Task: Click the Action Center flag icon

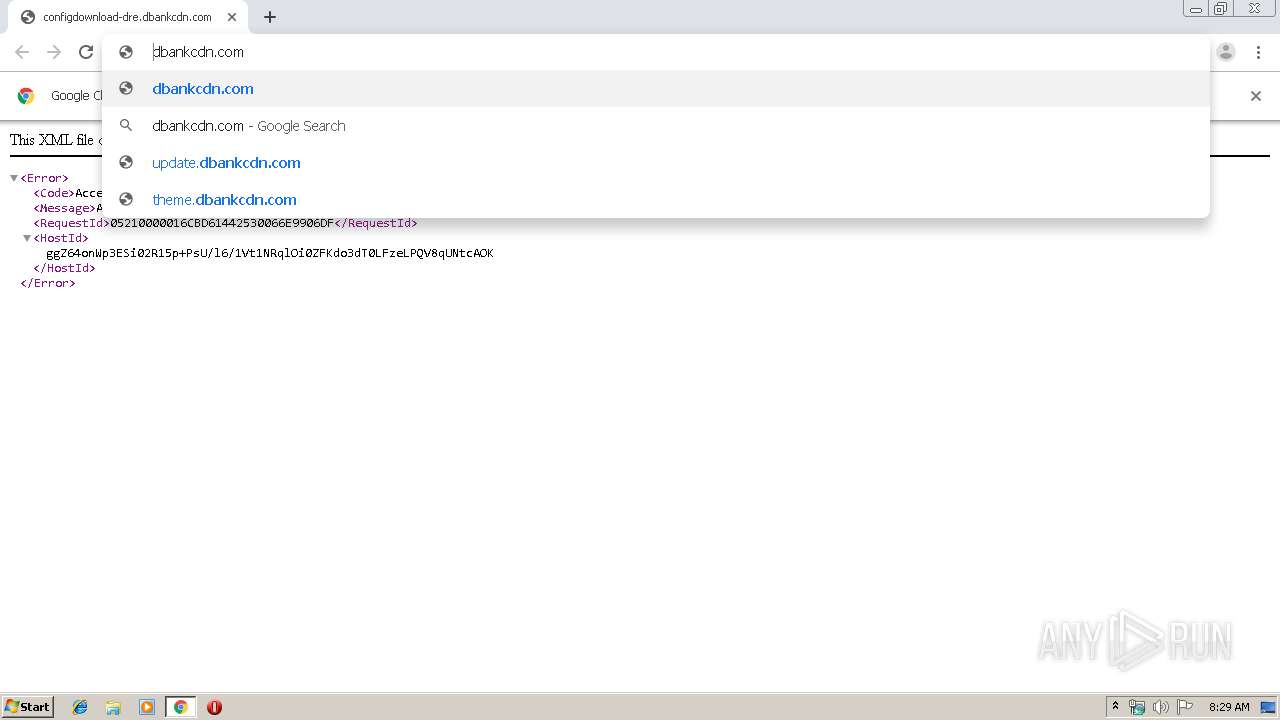Action: tap(1185, 707)
